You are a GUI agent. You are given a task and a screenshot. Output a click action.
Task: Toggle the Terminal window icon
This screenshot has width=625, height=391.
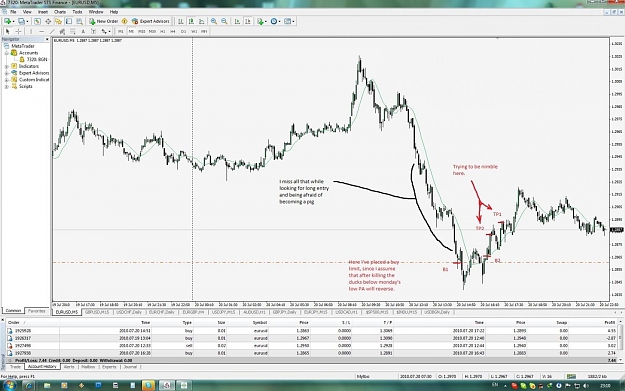point(69,21)
